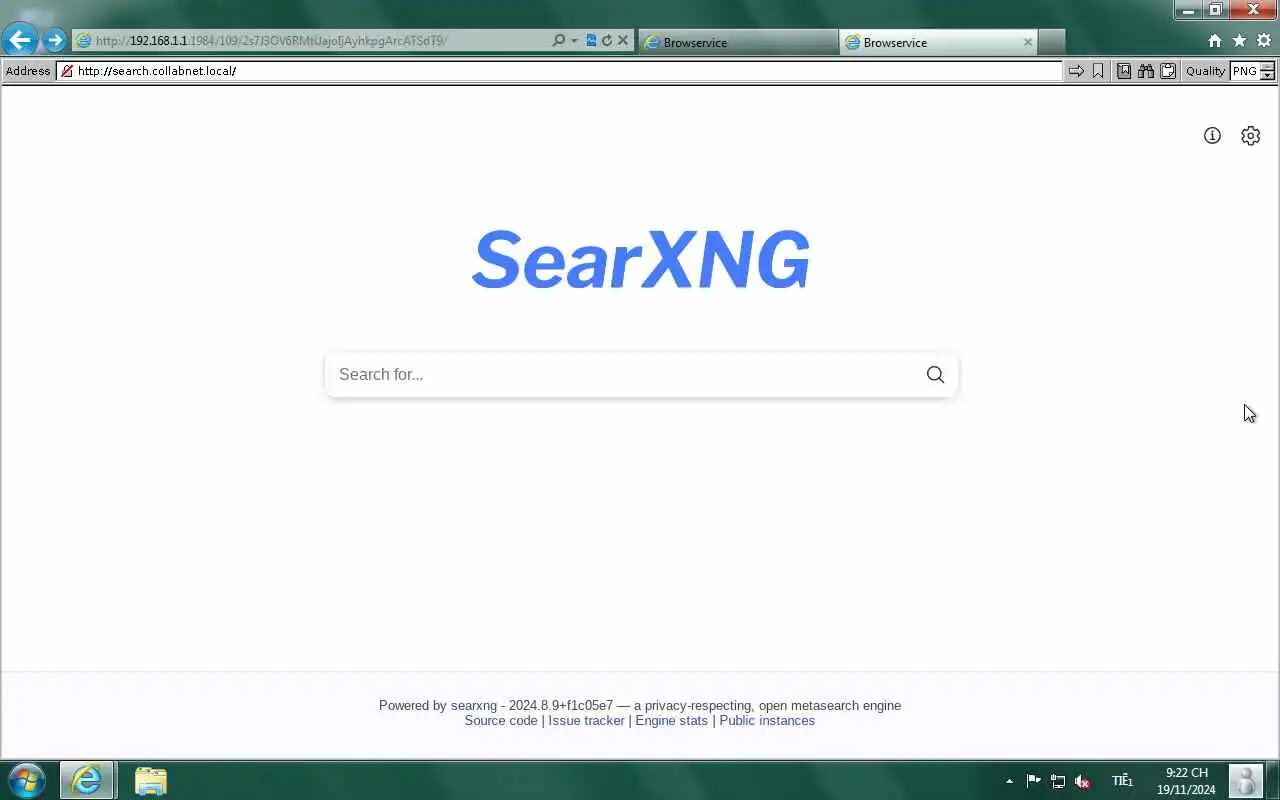Image resolution: width=1280 pixels, height=800 pixels.
Task: Click the compatibility view icon in IE address bar
Action: [591, 41]
